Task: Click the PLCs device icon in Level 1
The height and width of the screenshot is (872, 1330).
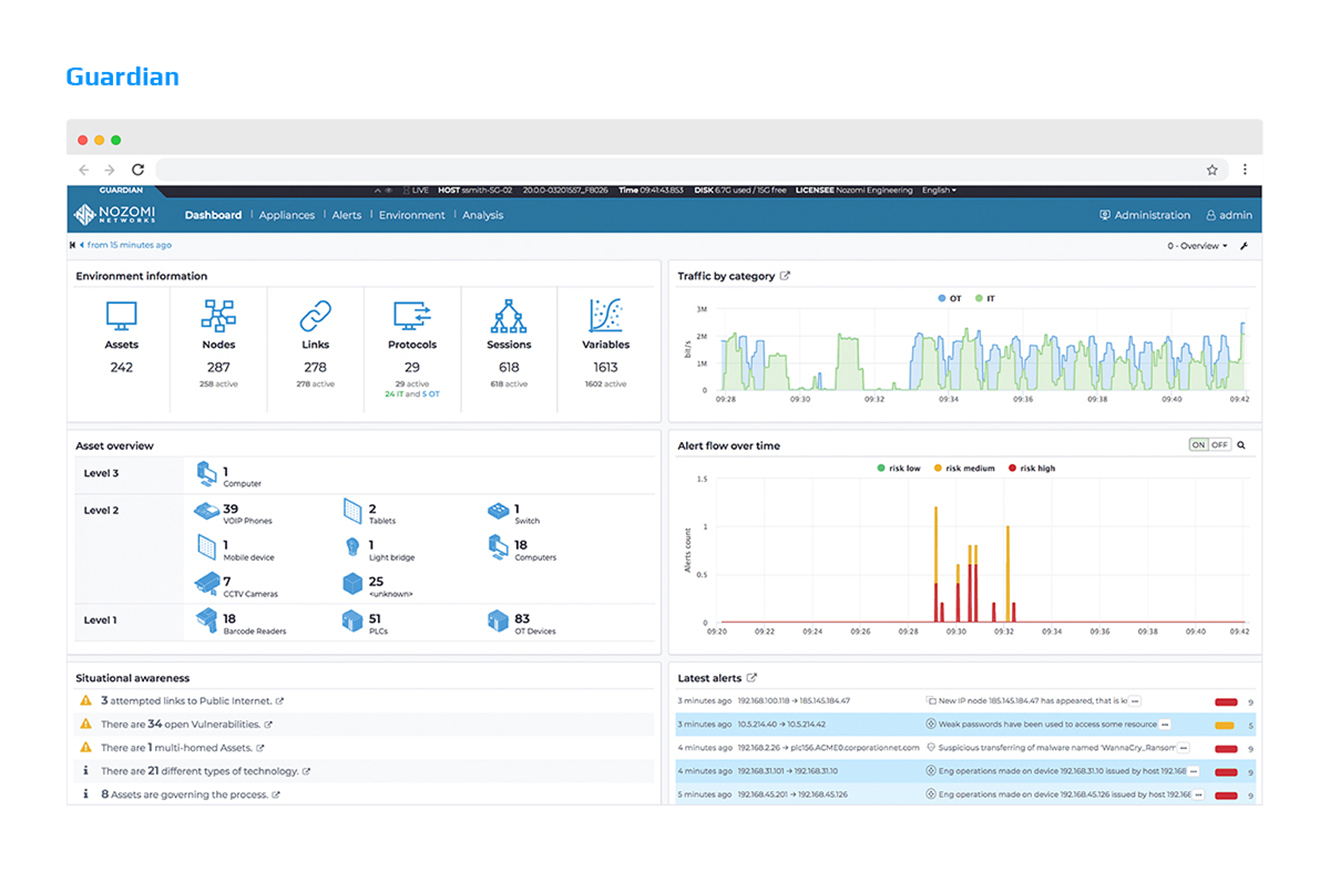Action: [353, 621]
